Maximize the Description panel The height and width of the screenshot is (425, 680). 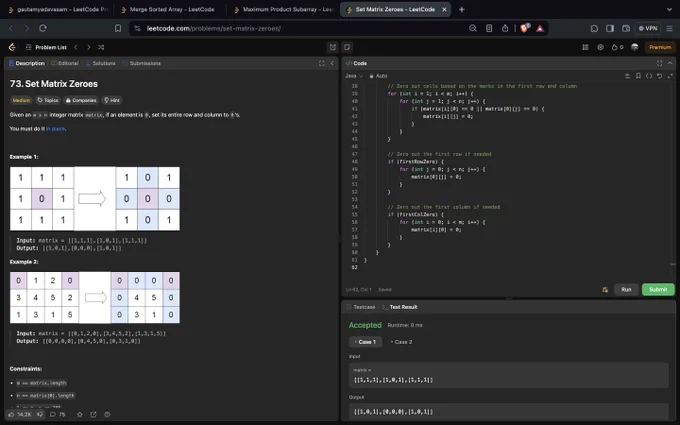coord(321,63)
